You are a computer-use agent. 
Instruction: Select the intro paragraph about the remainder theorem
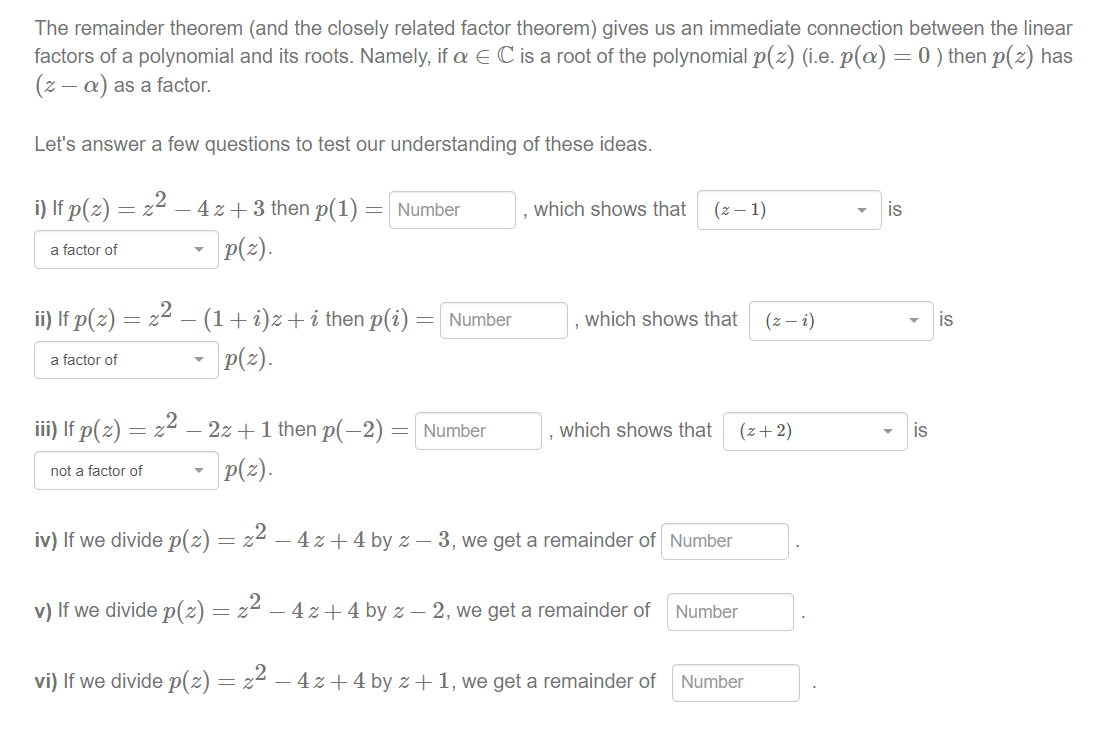[553, 56]
